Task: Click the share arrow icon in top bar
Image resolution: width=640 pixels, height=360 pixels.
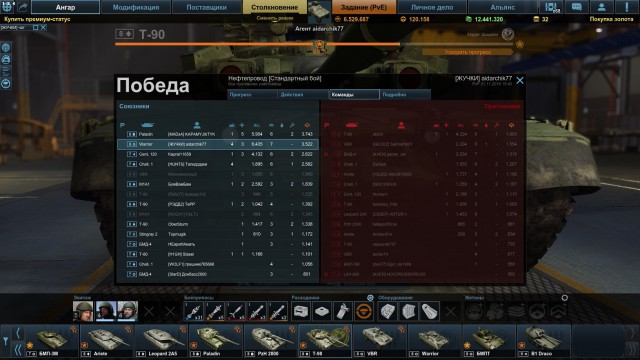Action: [x=22, y=7]
